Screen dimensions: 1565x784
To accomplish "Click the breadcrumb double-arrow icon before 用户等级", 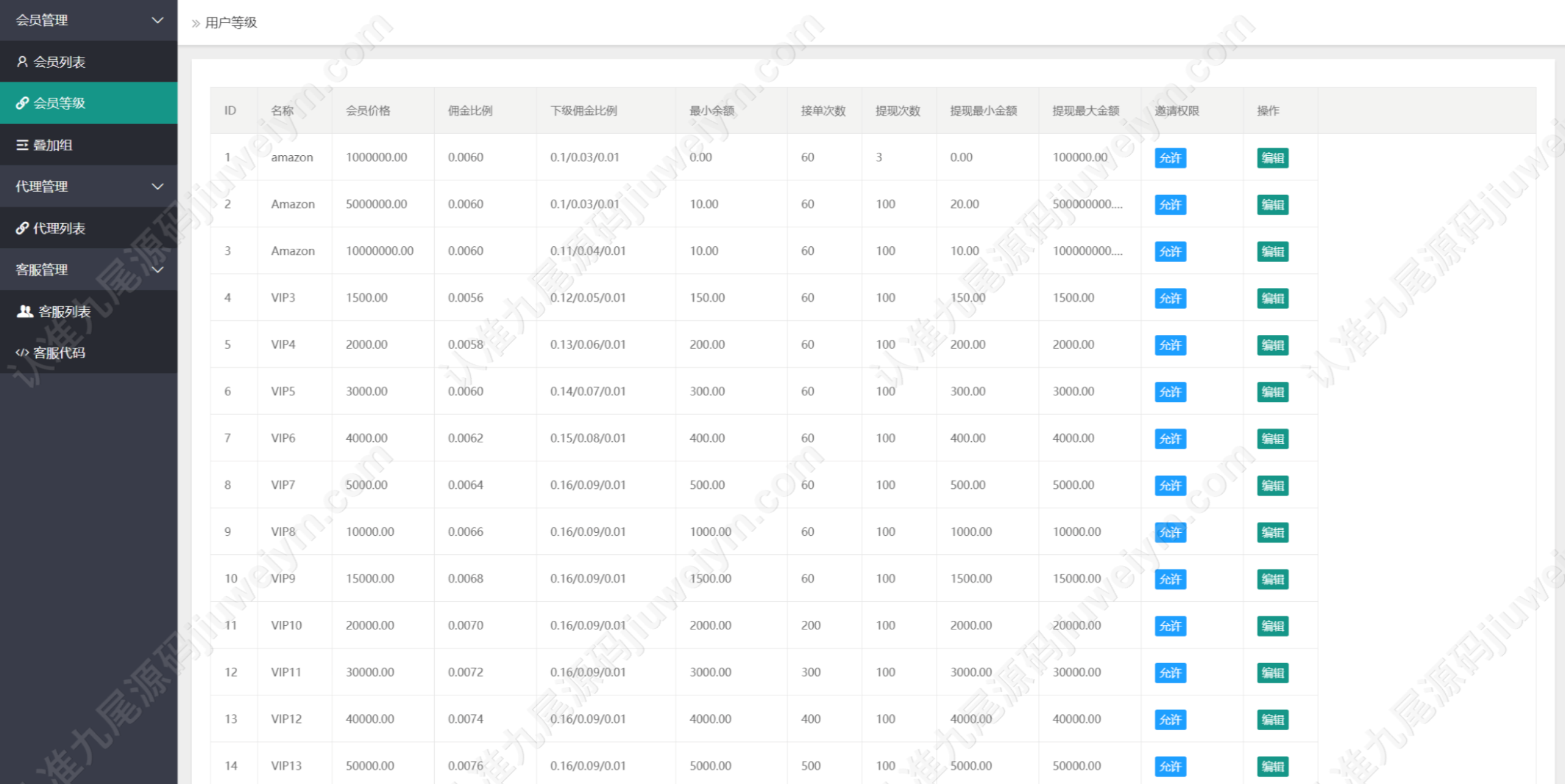I will [196, 23].
